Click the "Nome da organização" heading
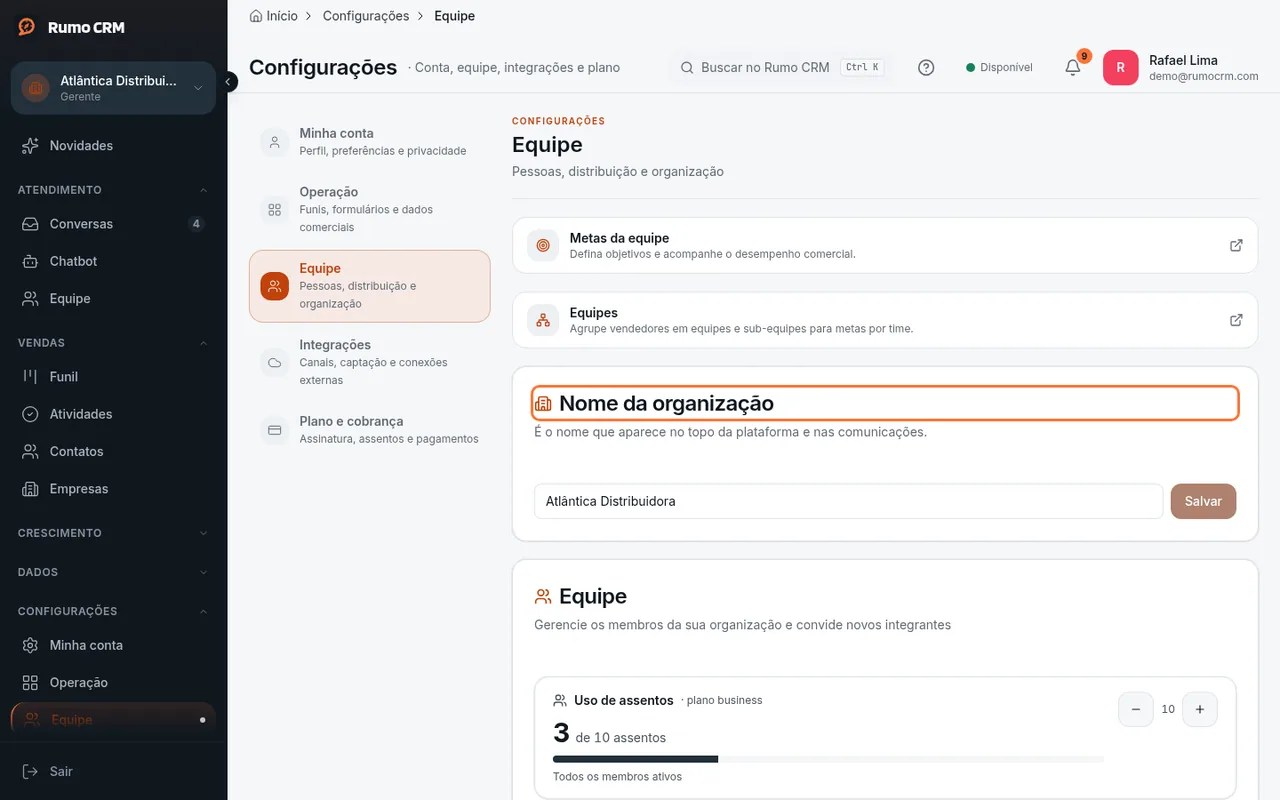The height and width of the screenshot is (800, 1280). coord(666,404)
